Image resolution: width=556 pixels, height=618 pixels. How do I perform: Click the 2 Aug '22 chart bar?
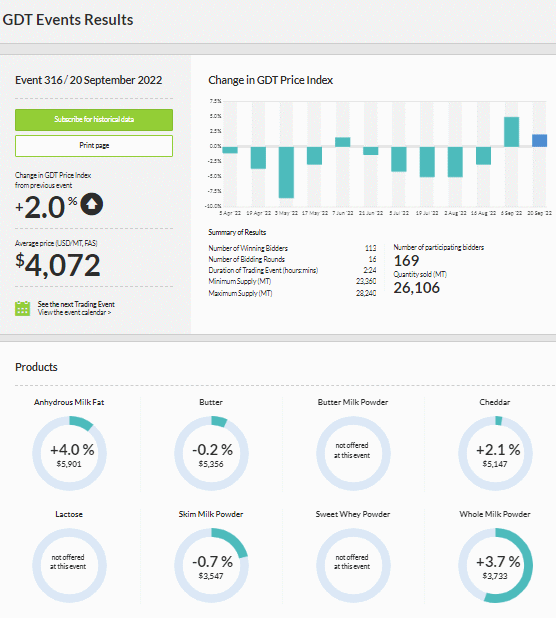pos(455,162)
